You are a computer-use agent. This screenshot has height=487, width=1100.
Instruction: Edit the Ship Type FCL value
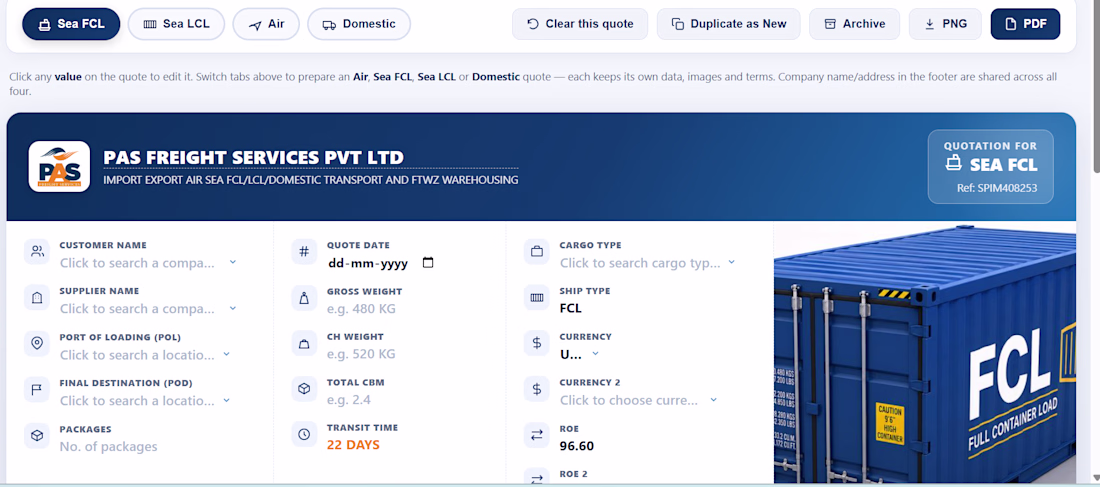pyautogui.click(x=570, y=308)
